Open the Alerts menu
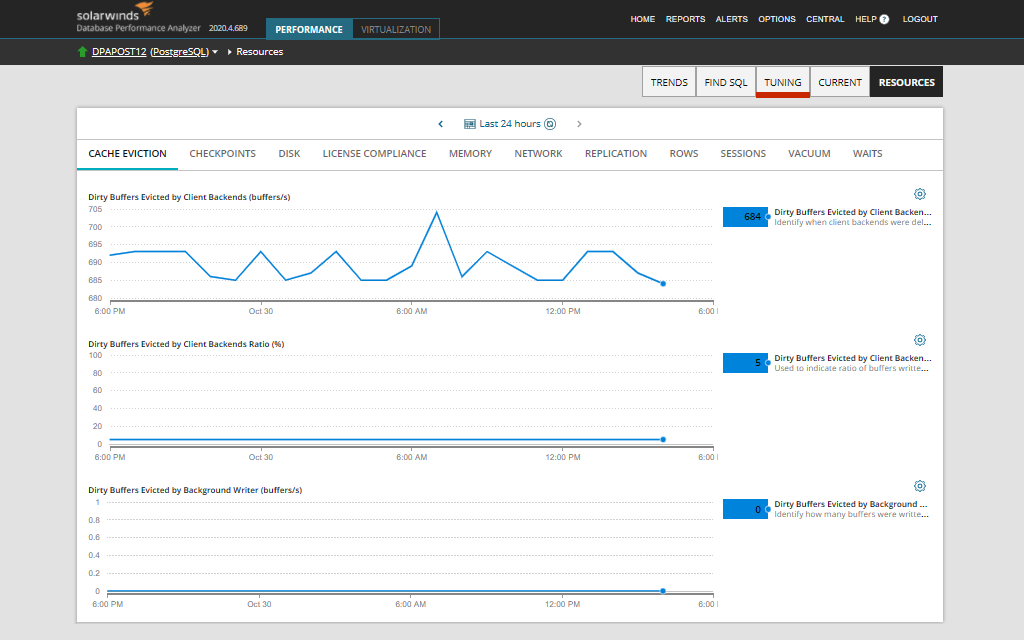 [731, 19]
